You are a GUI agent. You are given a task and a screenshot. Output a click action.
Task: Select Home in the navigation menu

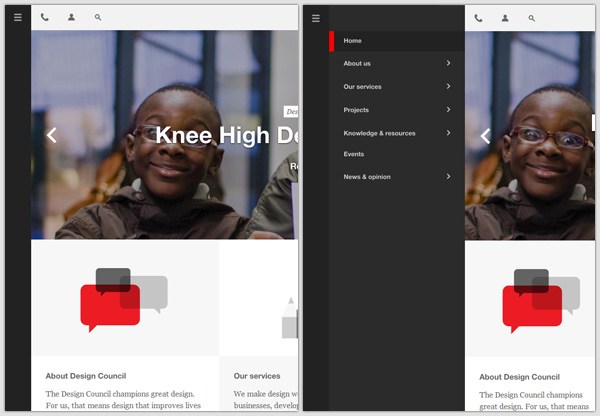(x=397, y=41)
